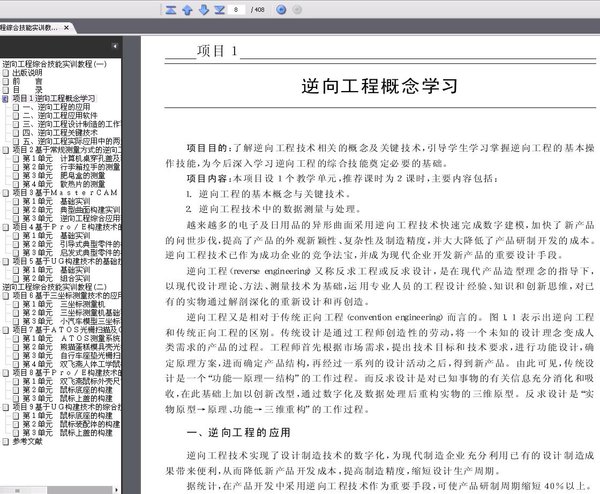Open bookmark 第3单元 自行车座垫光栅扫

(x=72, y=355)
